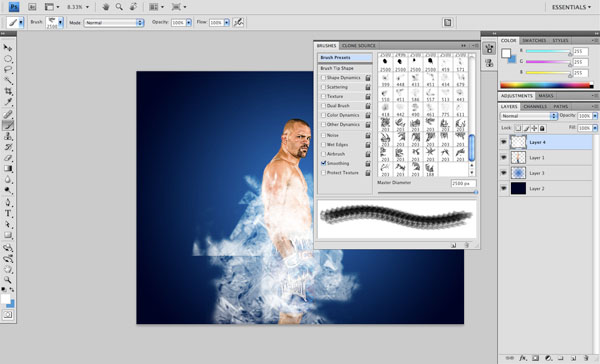Screen dimensions: 600x364
Task: Select the History Brush tool
Action: [x=8, y=147]
